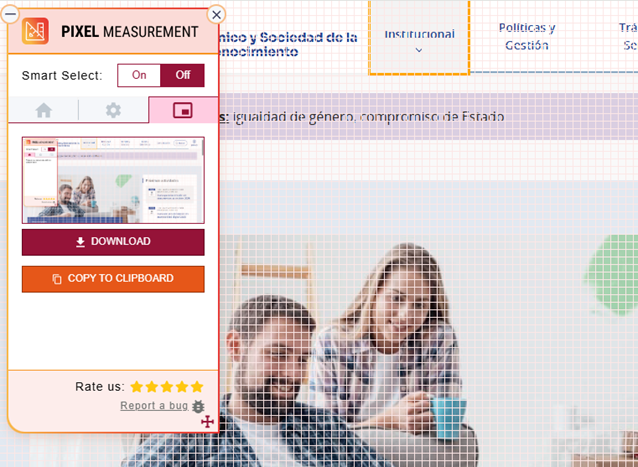Open the Home tab
Image resolution: width=638 pixels, height=467 pixels.
[x=44, y=110]
